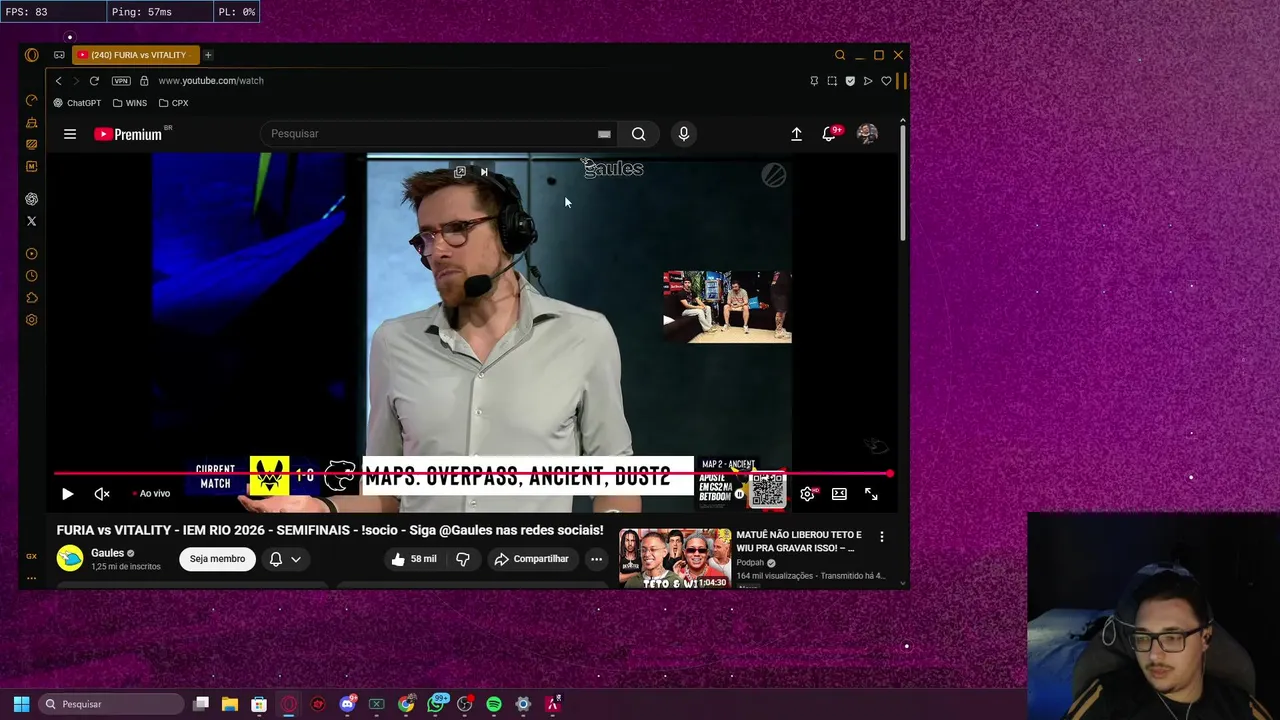The height and width of the screenshot is (720, 1280).
Task: Click the red video progress bar
Action: pyautogui.click(x=472, y=474)
